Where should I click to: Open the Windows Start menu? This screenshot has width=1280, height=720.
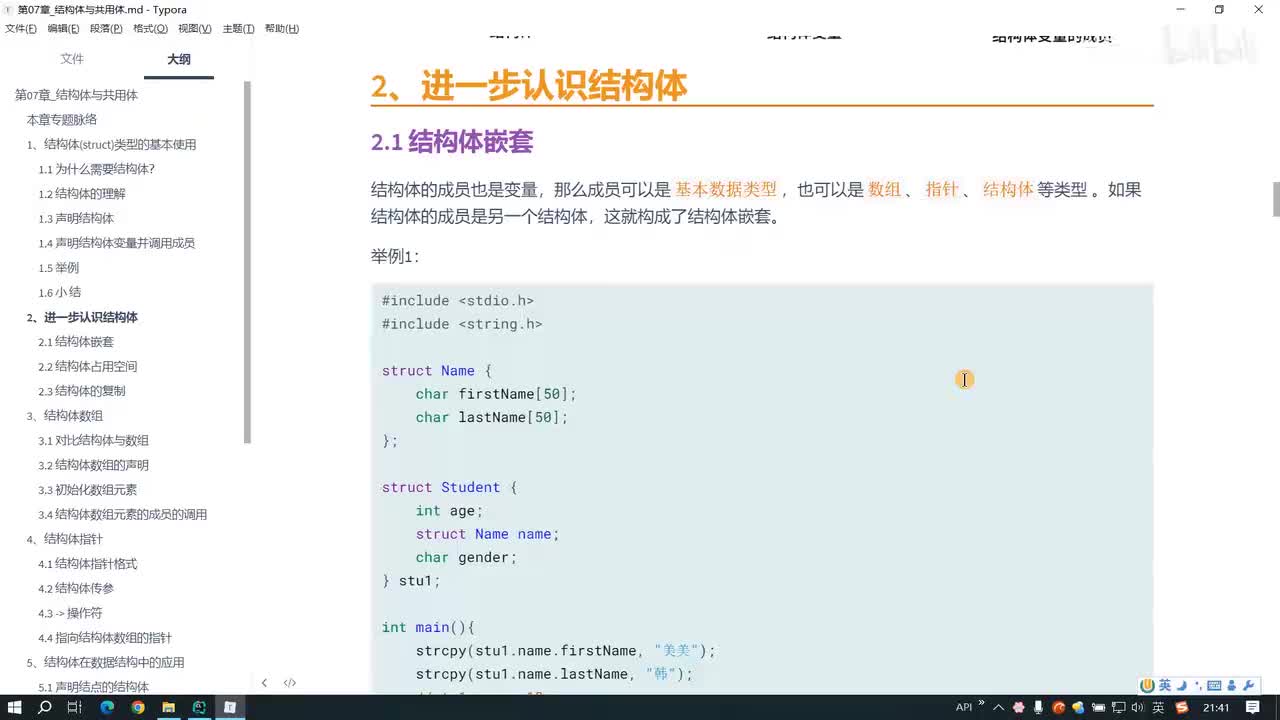14,707
